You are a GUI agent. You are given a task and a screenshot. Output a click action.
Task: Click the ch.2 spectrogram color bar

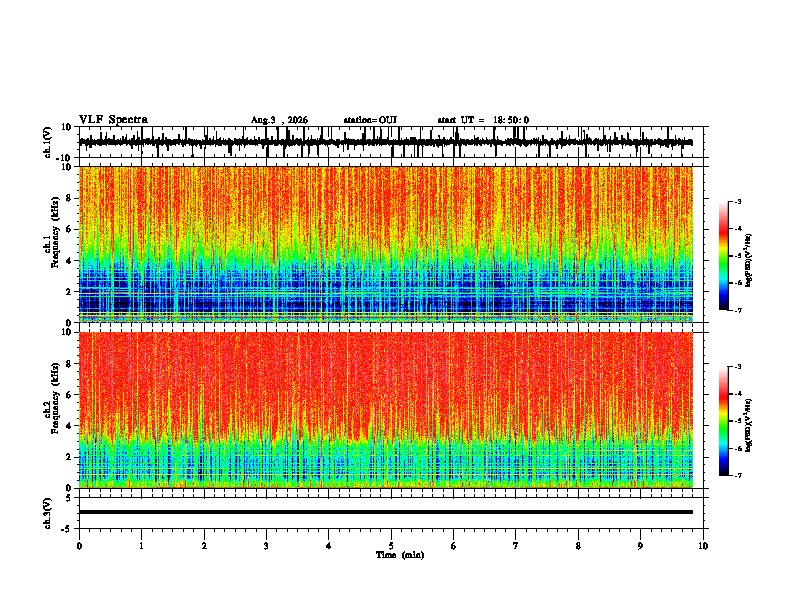click(723, 421)
